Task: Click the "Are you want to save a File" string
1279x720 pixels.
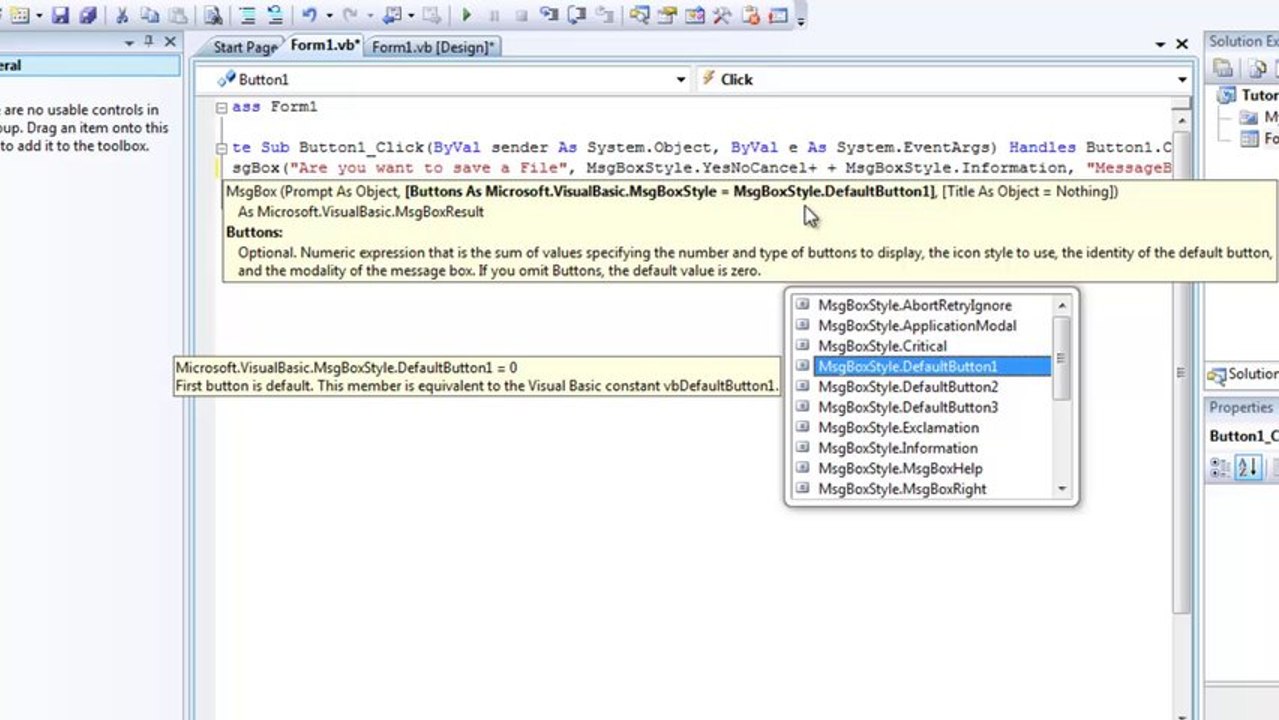Action: pos(430,168)
